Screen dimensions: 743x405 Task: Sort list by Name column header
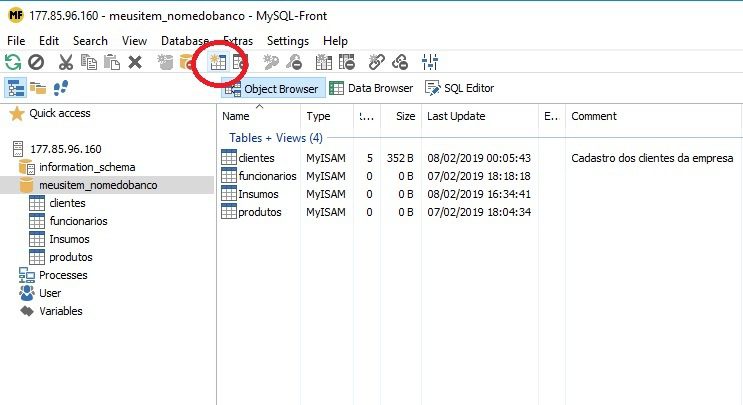click(258, 116)
